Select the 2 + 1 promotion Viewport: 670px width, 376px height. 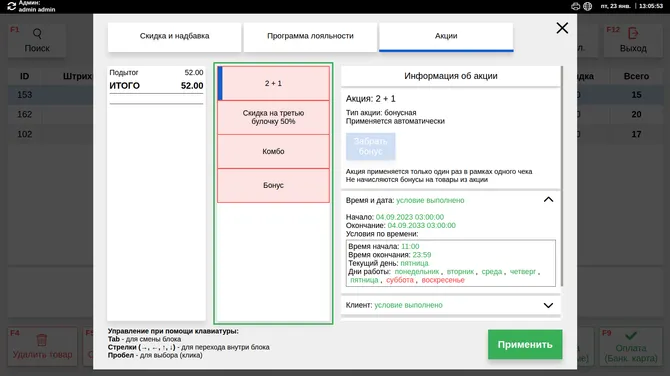click(273, 83)
